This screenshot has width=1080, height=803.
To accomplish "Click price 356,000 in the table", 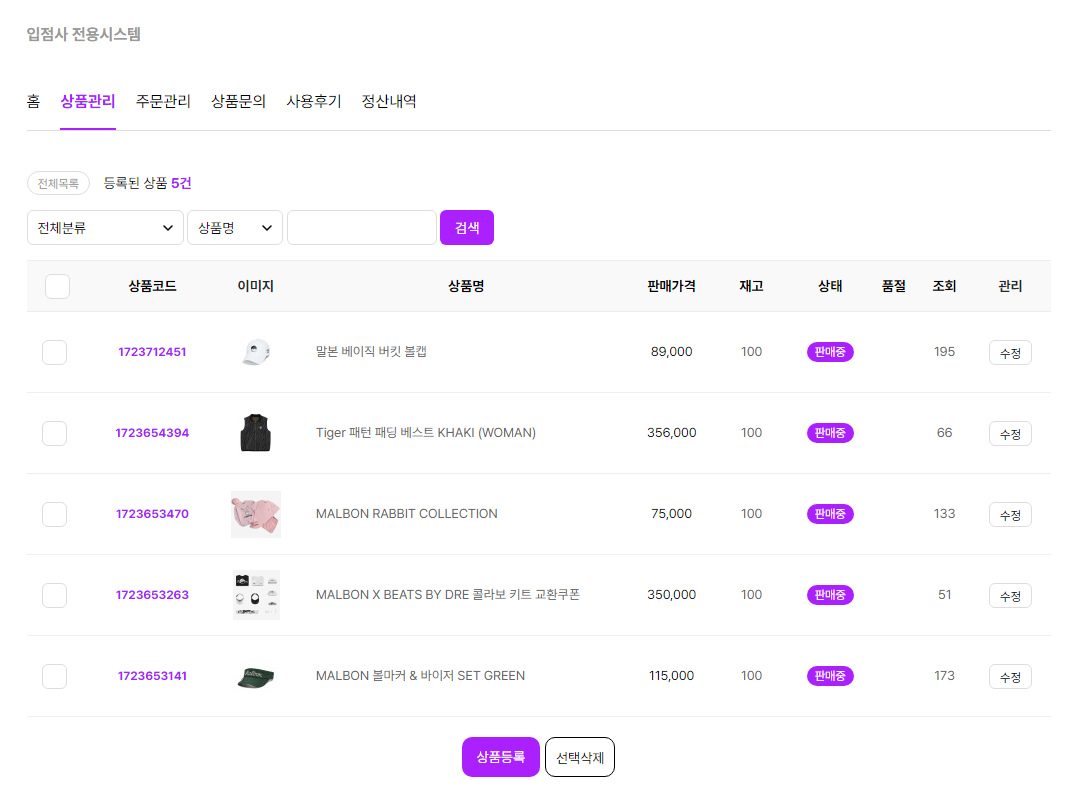I will [x=672, y=433].
